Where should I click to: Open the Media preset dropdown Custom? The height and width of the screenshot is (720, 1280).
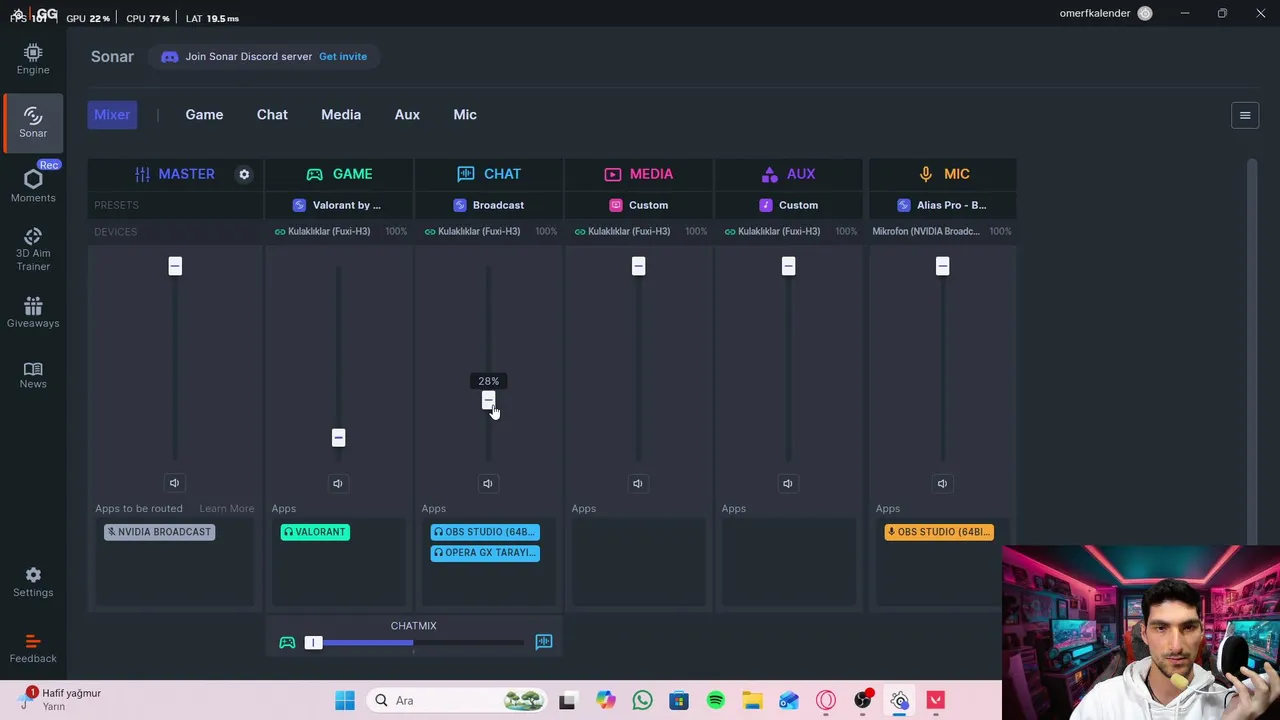click(638, 205)
